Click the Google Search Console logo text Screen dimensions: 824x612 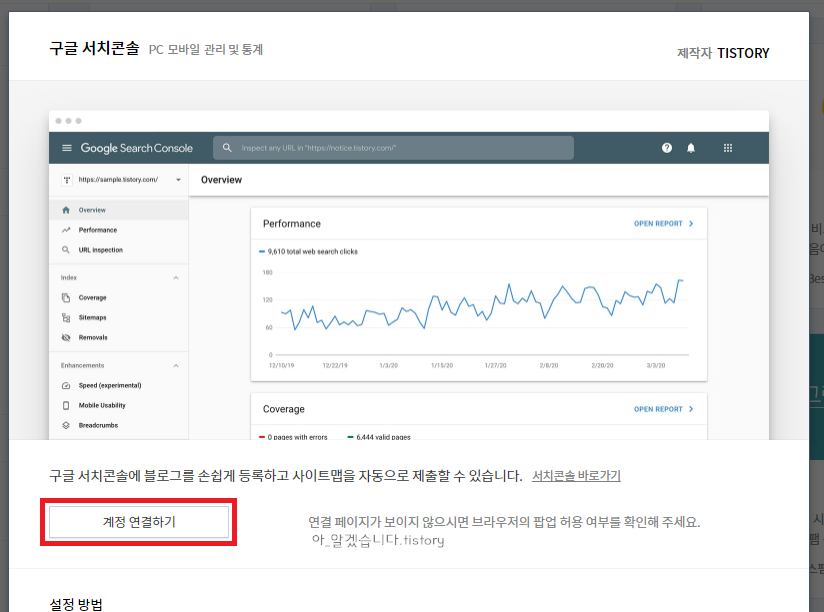tap(137, 148)
